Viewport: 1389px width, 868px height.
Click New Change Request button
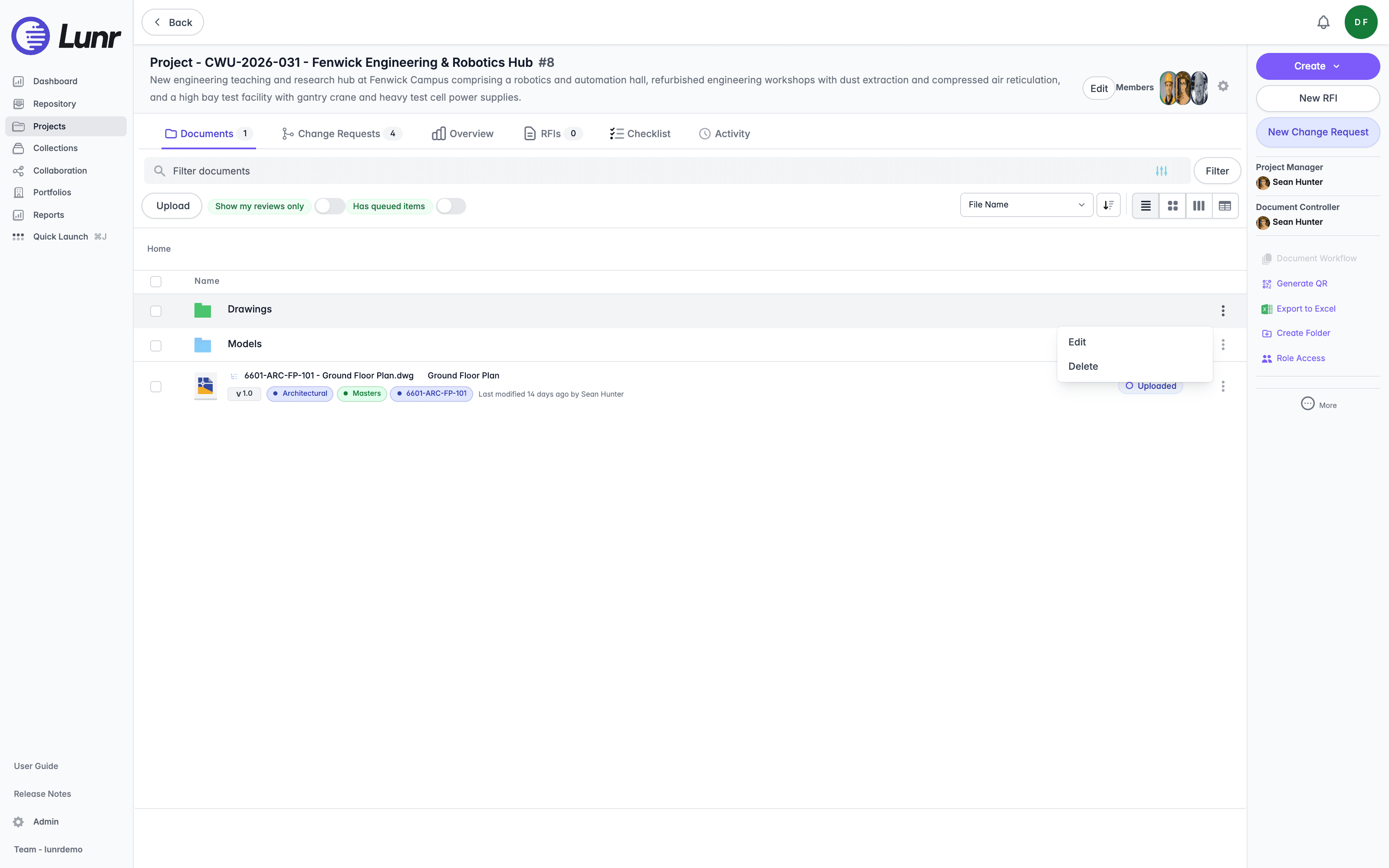[1318, 132]
